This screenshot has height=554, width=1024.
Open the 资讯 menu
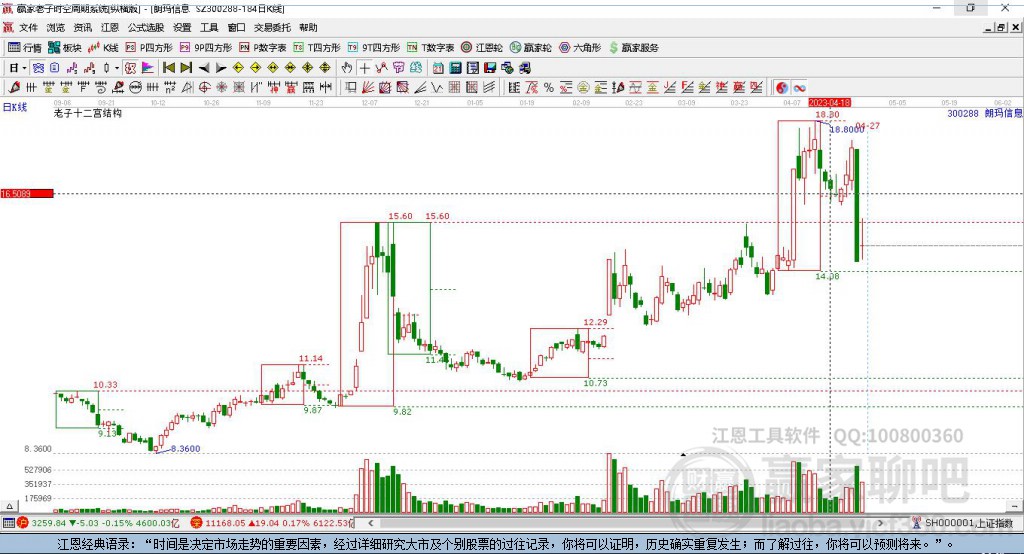pyautogui.click(x=82, y=27)
